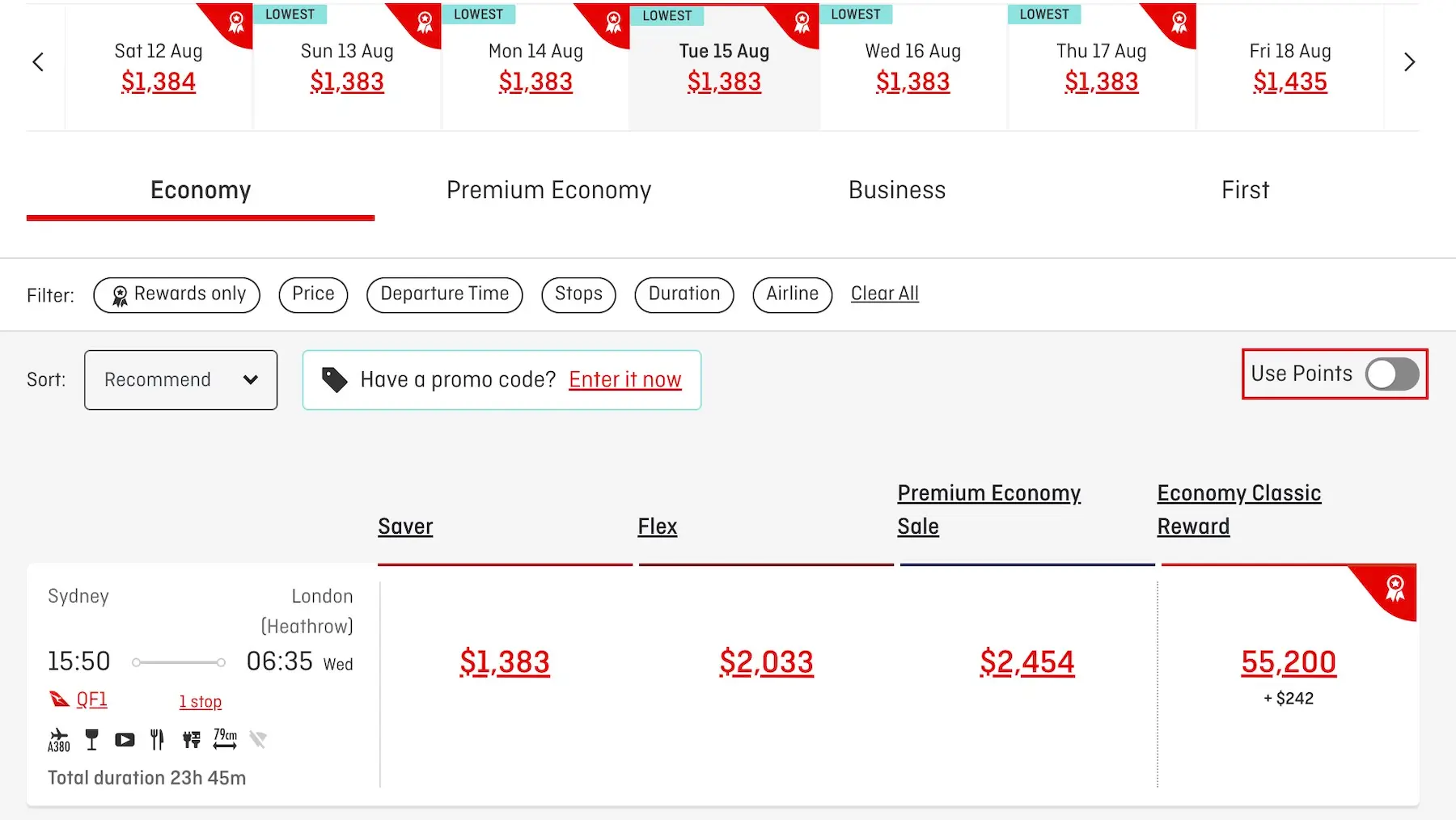This screenshot has width=1456, height=820.
Task: Click the A380 aircraft icon
Action: [x=59, y=740]
